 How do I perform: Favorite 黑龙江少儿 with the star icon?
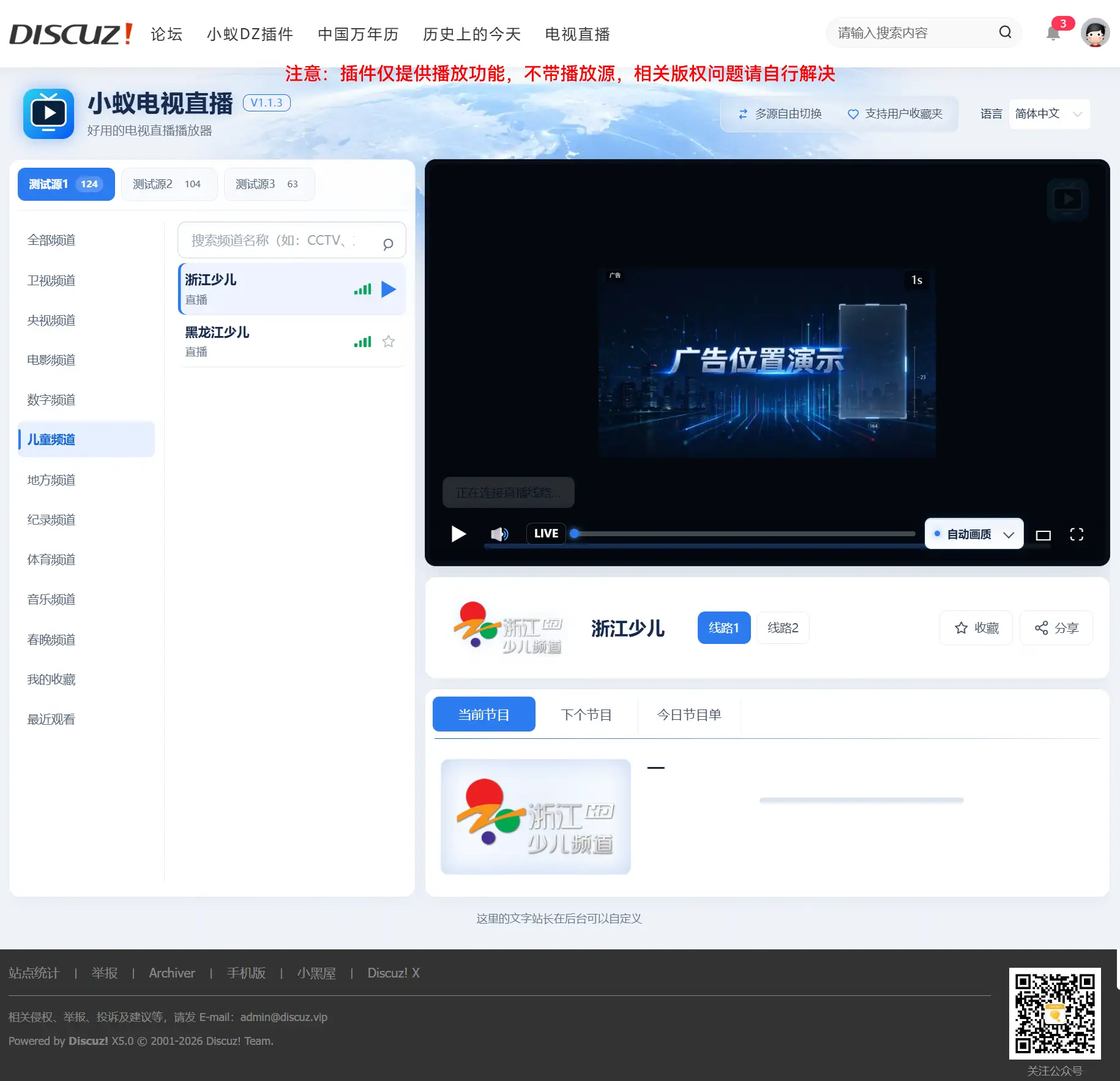pyautogui.click(x=388, y=342)
